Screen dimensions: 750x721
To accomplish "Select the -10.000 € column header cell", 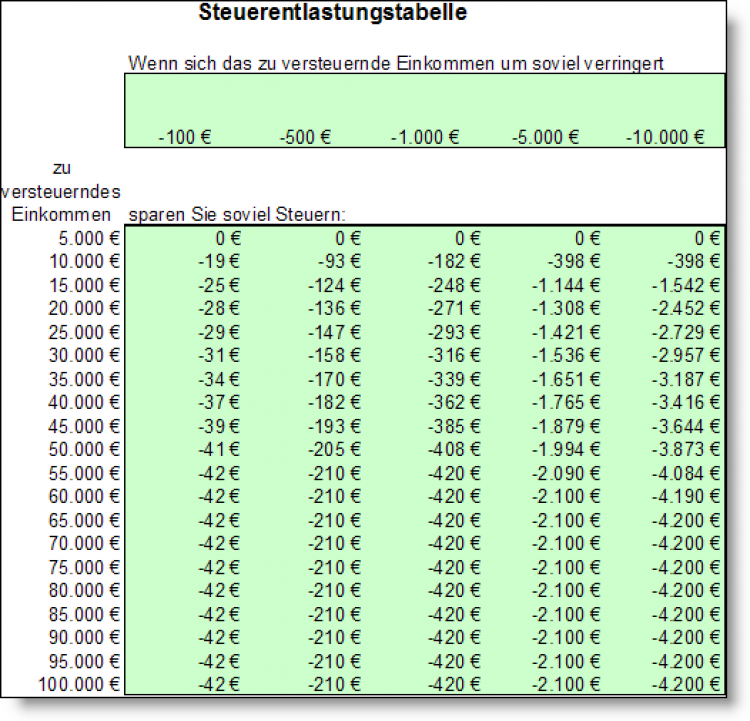I will pyautogui.click(x=665, y=137).
